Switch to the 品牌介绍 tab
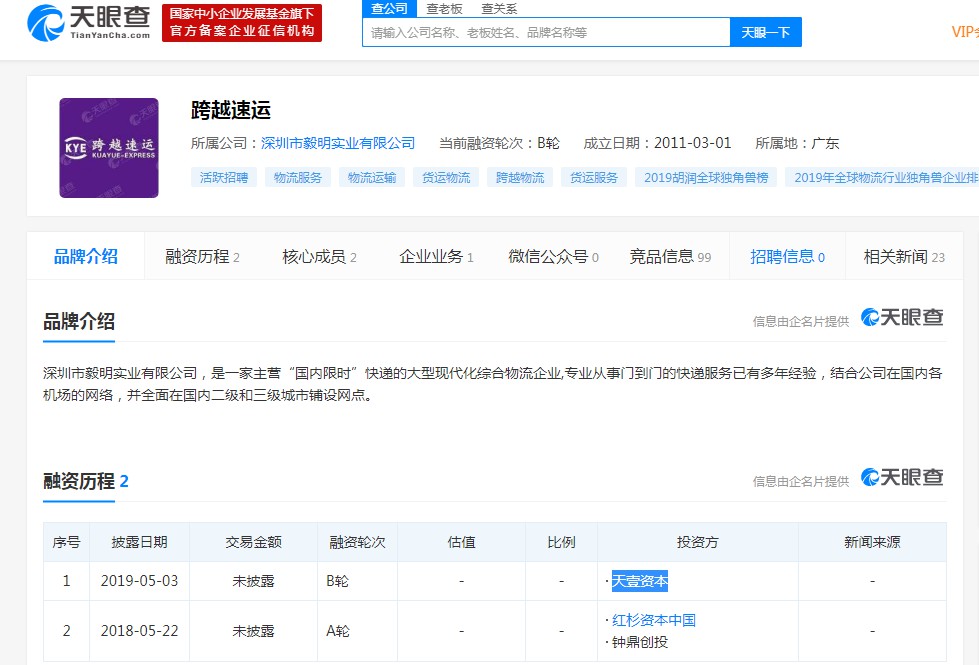 tap(86, 256)
